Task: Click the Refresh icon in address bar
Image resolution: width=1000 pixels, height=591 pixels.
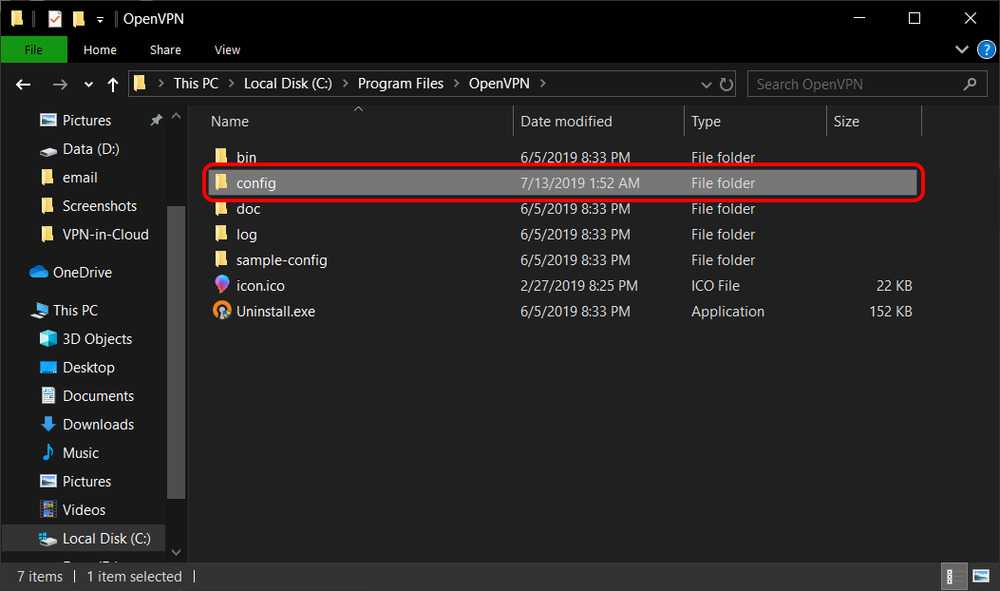Action: pos(726,84)
